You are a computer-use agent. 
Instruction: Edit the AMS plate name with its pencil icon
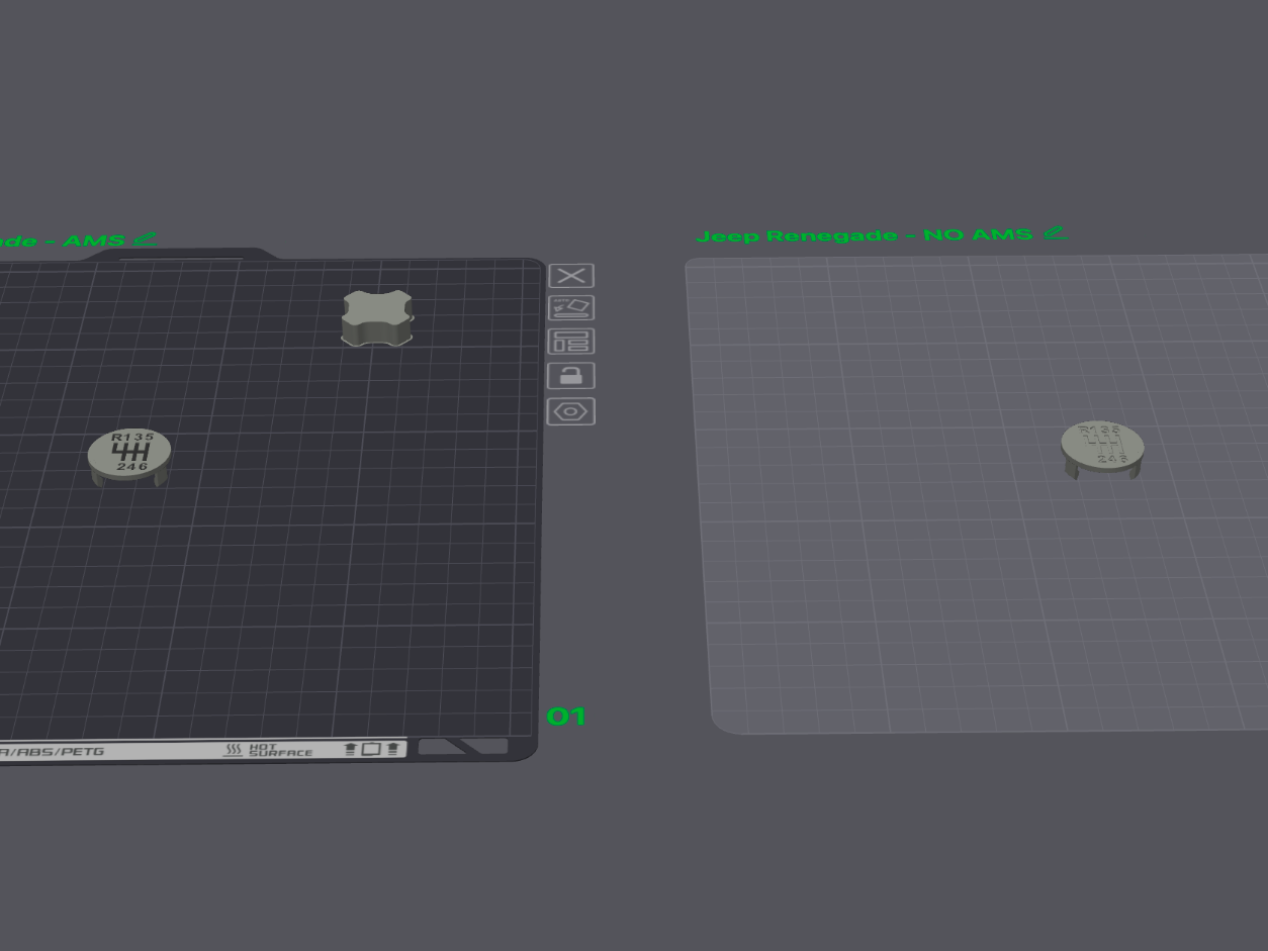[145, 238]
